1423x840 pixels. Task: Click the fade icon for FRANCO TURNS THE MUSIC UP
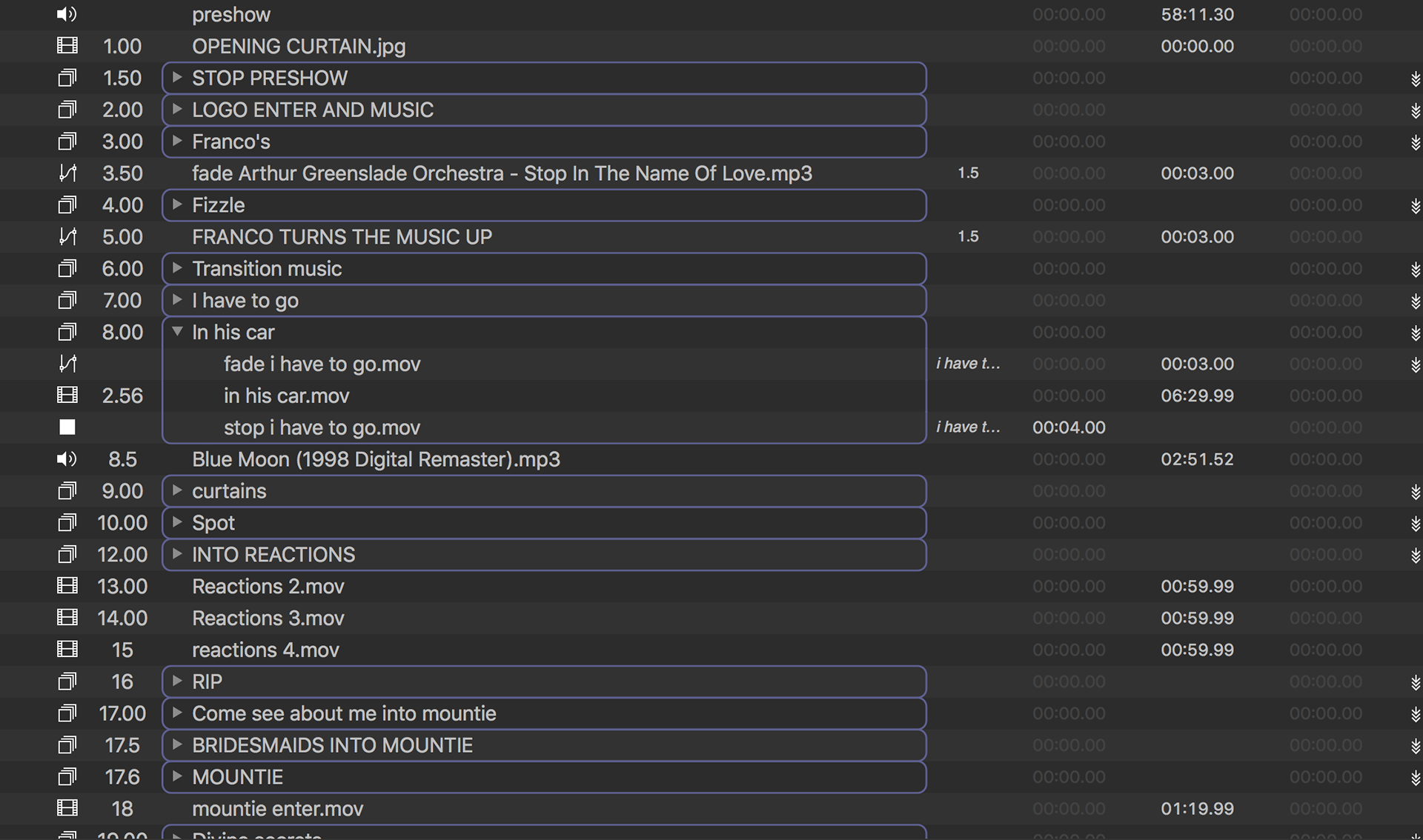click(x=67, y=237)
